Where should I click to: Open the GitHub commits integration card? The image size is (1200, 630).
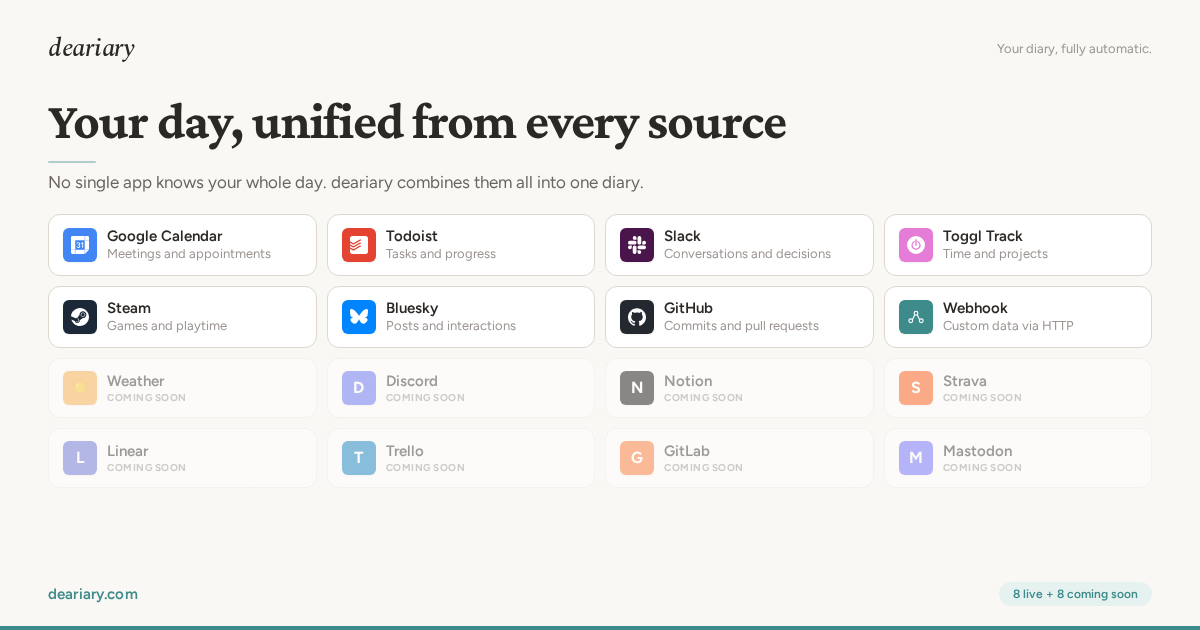point(739,316)
